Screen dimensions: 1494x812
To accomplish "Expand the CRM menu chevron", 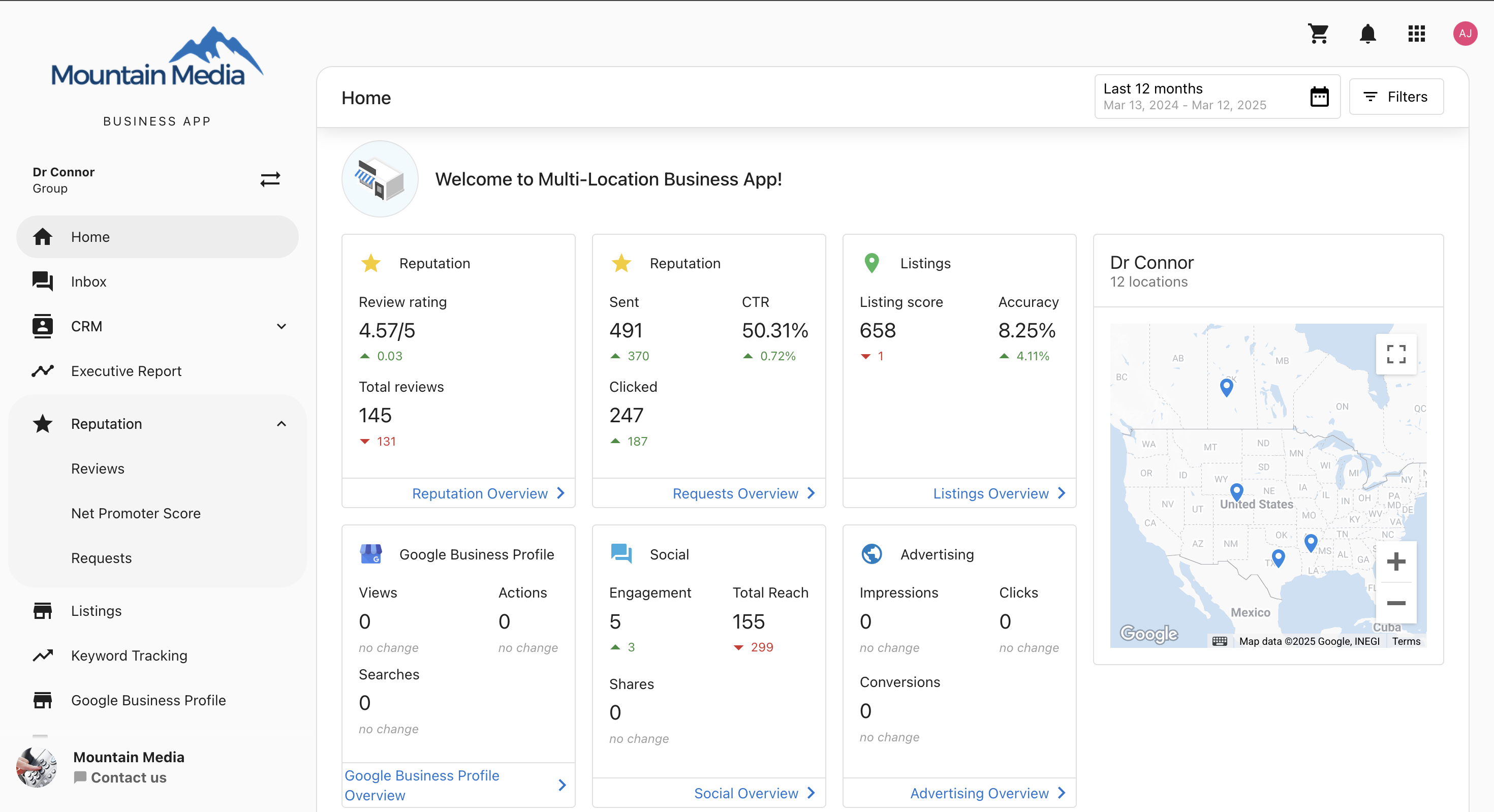I will (x=282, y=326).
